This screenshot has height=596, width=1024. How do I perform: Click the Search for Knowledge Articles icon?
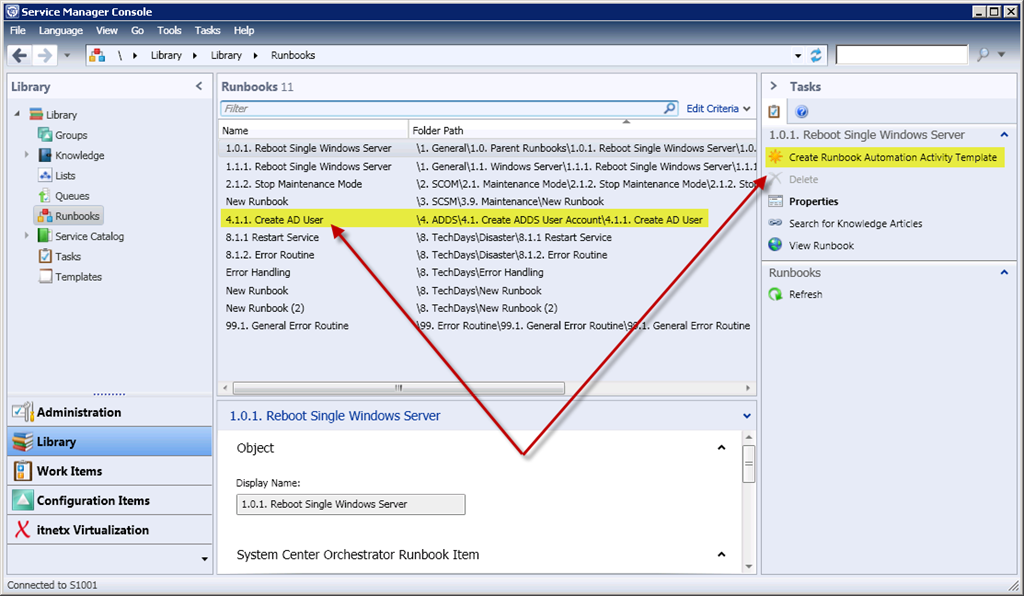(x=775, y=223)
